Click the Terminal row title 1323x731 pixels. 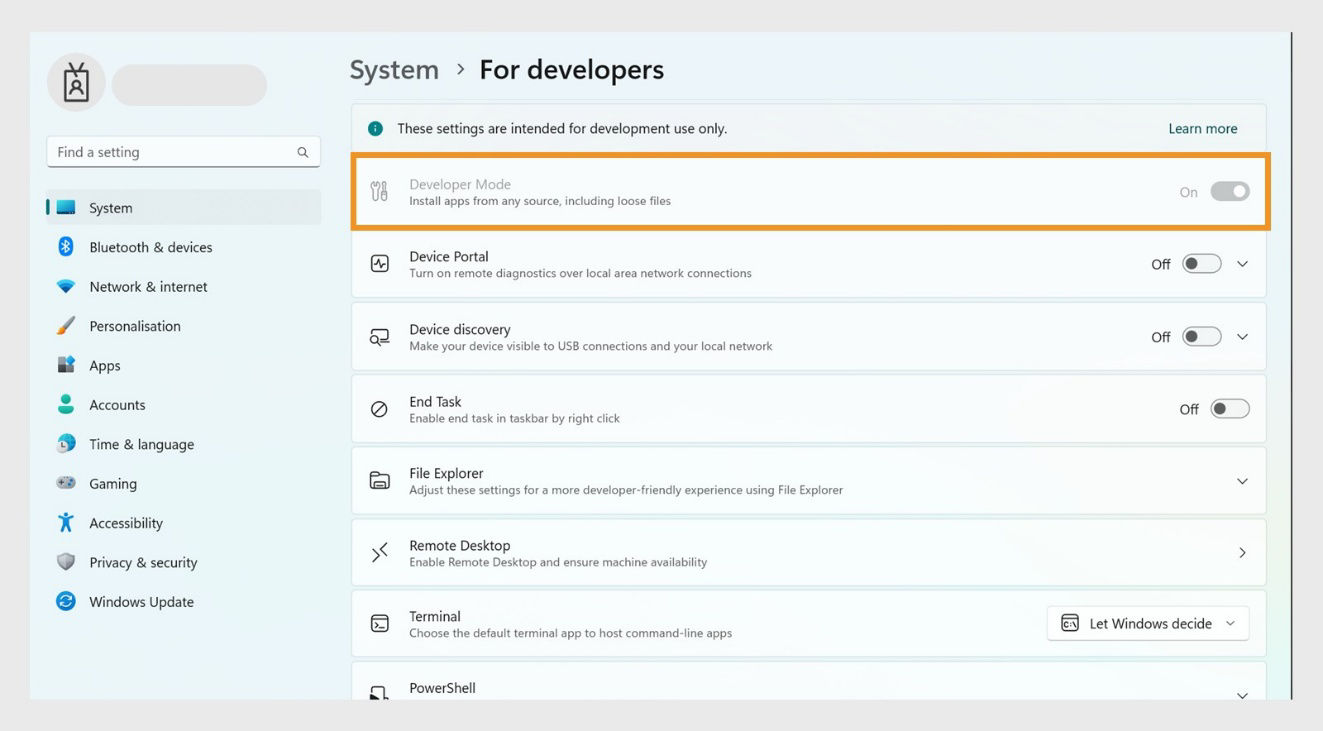coord(435,616)
